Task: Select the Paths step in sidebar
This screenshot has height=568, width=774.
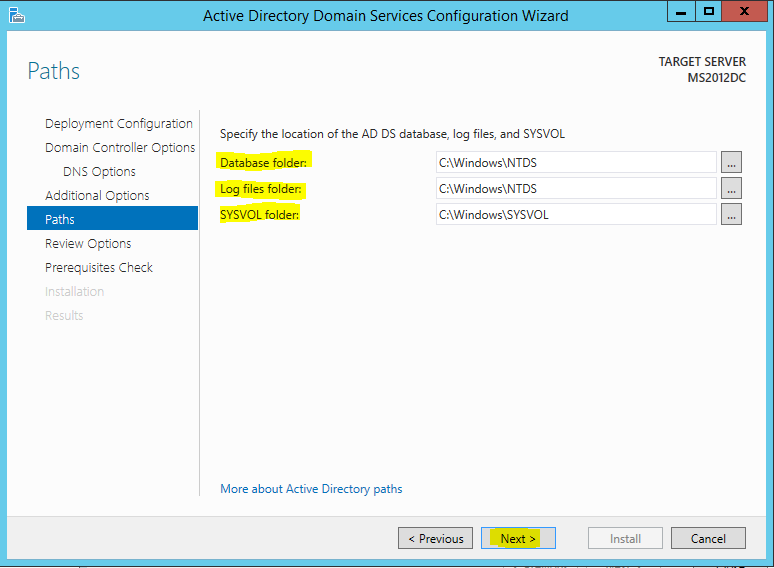Action: coord(113,218)
